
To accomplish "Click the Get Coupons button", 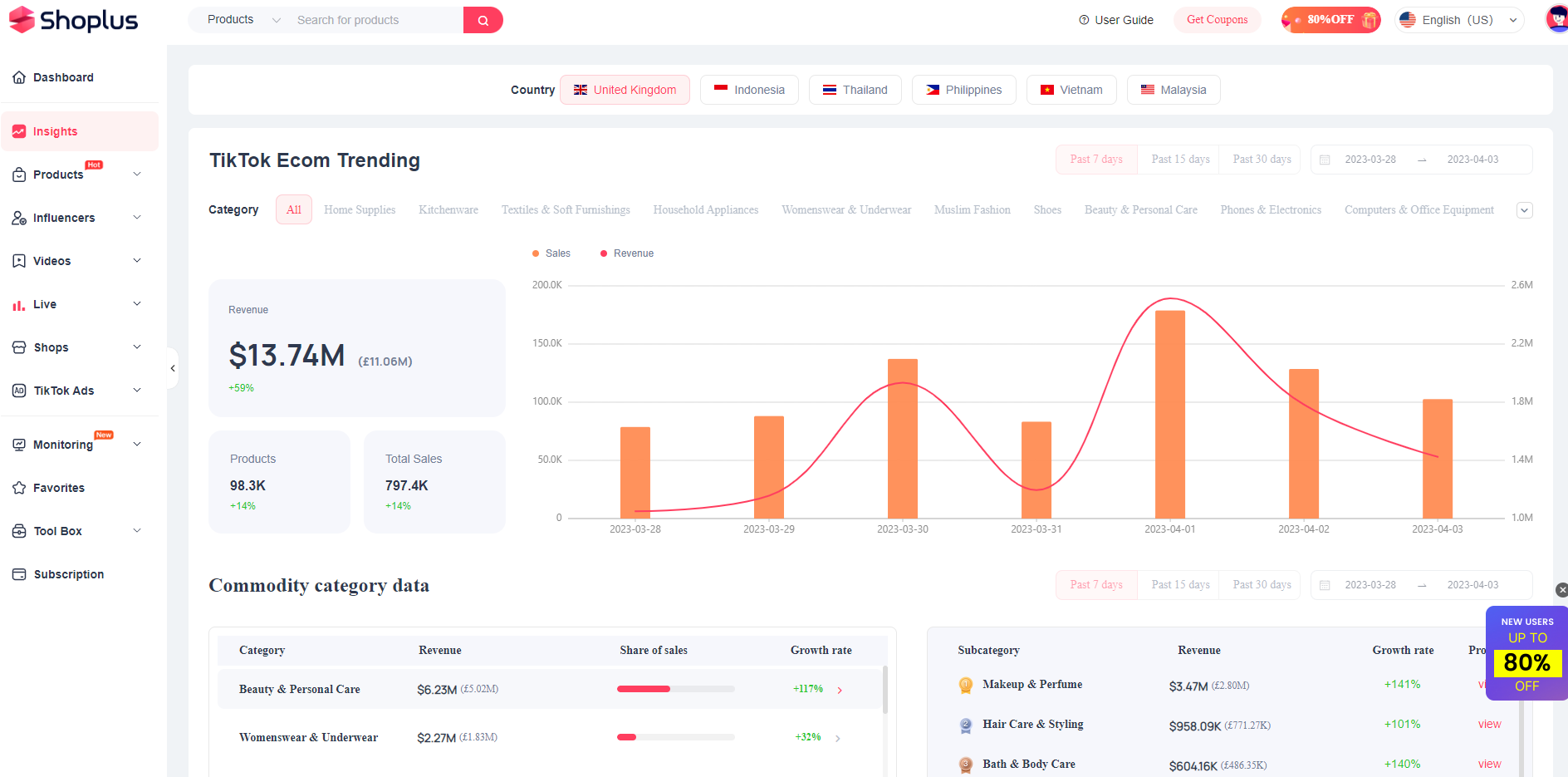I will [x=1217, y=20].
